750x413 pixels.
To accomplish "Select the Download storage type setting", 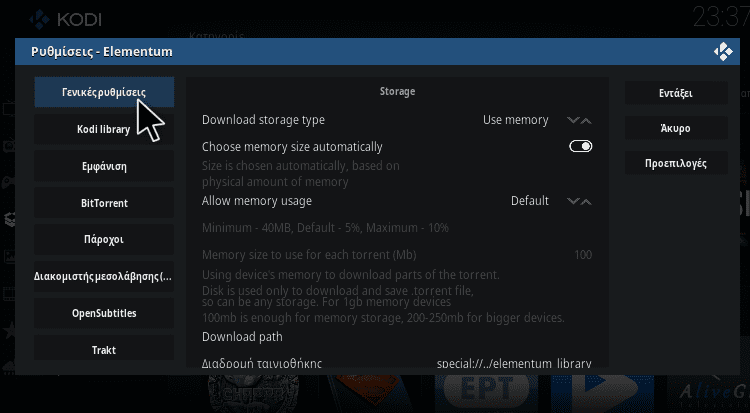I will [x=397, y=120].
